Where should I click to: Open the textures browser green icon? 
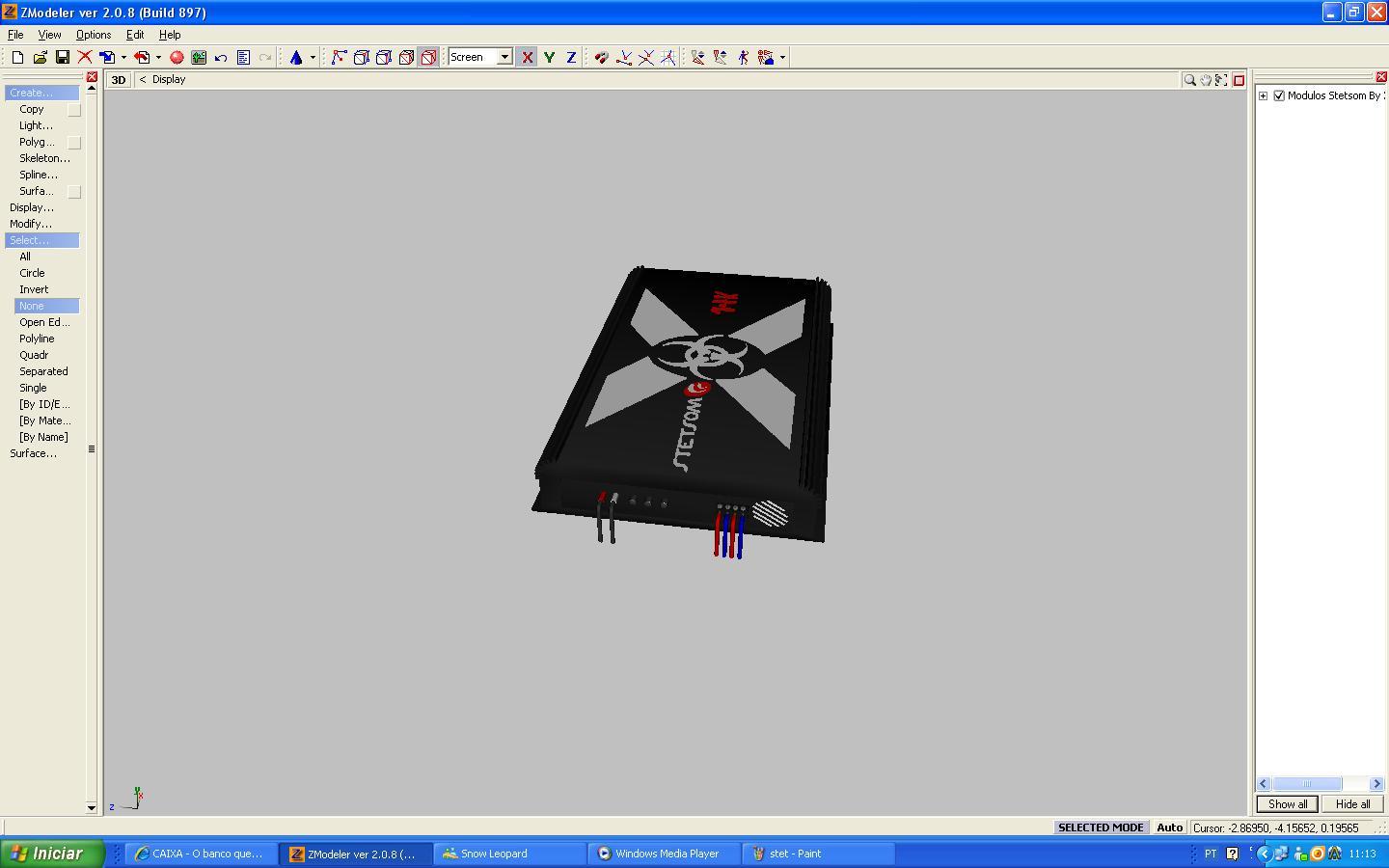199,58
